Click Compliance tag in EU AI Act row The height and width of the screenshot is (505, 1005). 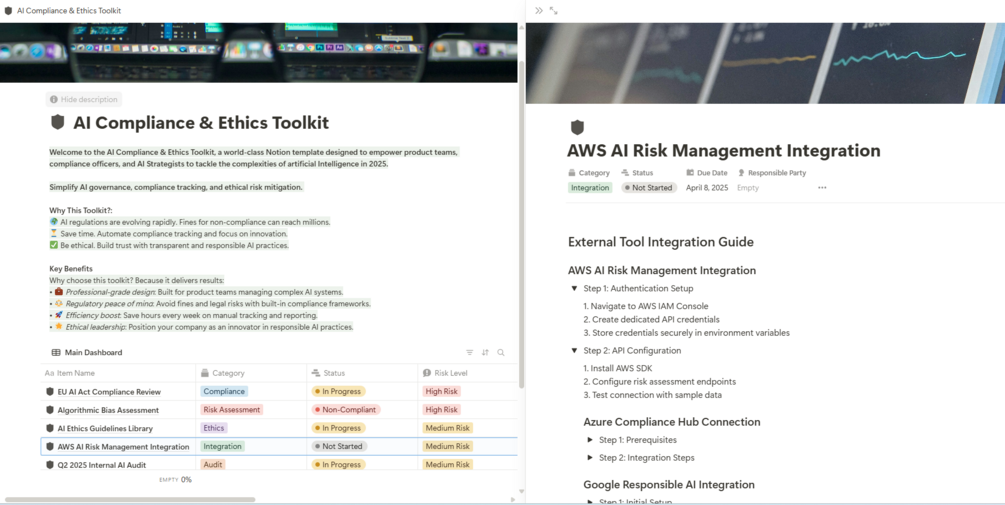[x=224, y=392]
